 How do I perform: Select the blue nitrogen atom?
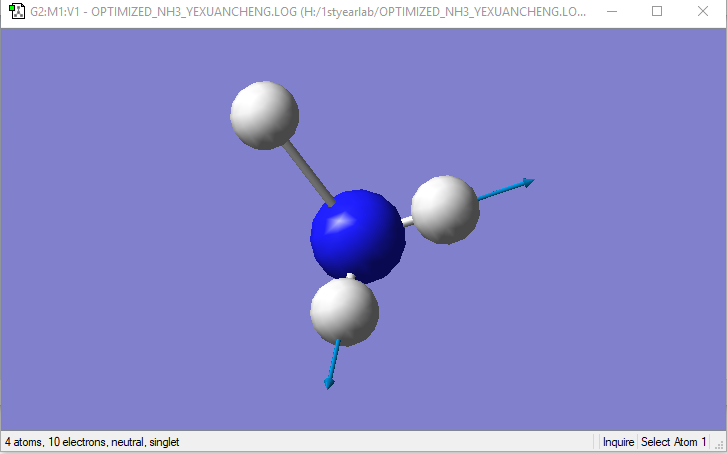[357, 236]
